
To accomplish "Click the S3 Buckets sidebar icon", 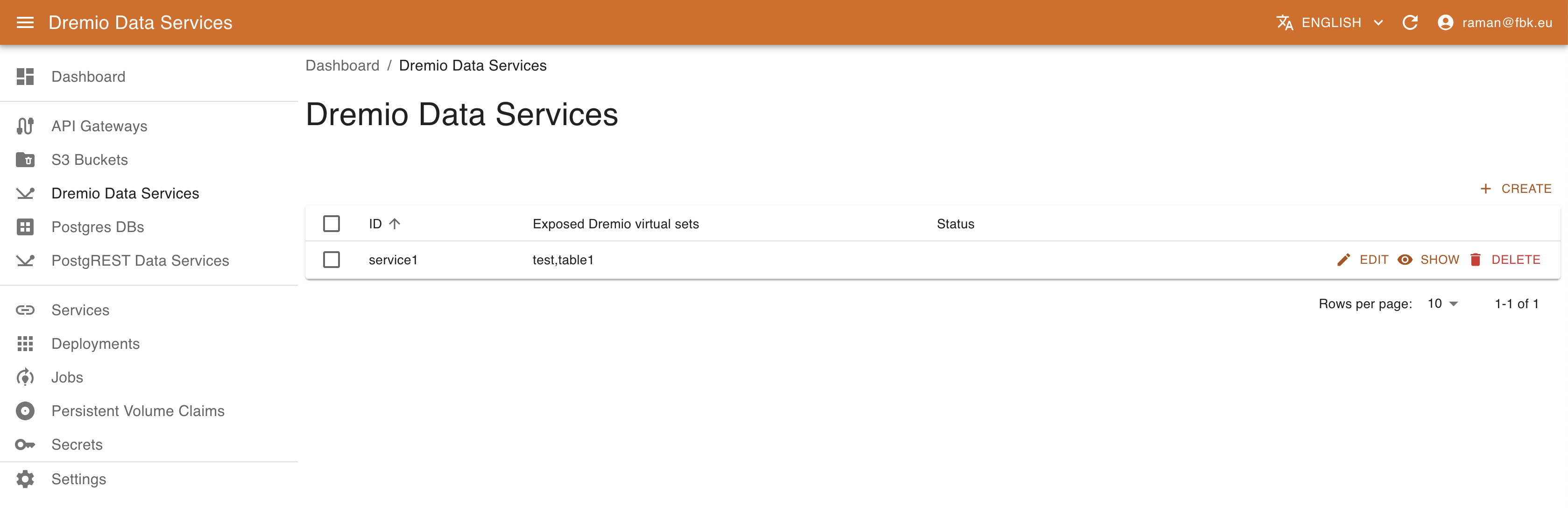I will (x=25, y=159).
